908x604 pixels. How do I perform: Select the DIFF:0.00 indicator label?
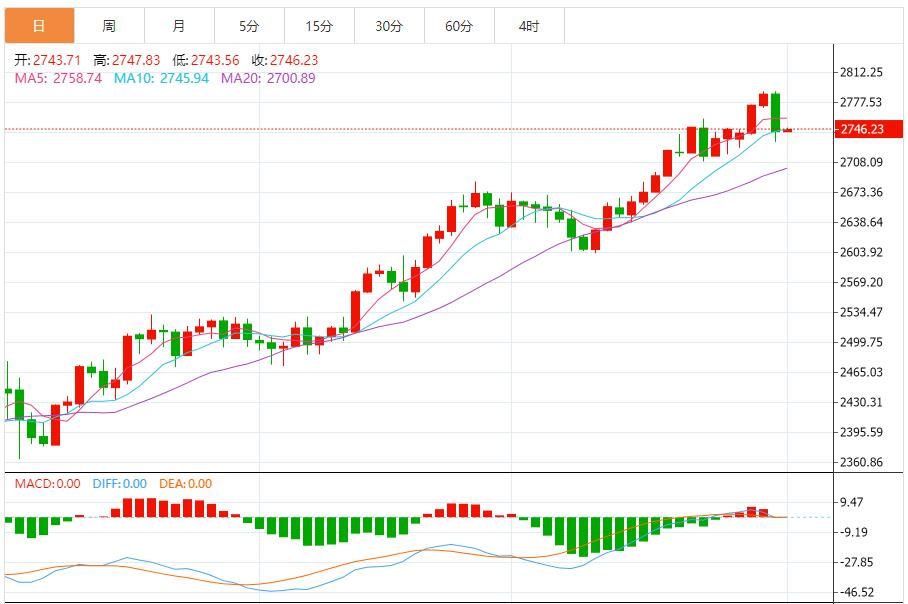pos(119,484)
